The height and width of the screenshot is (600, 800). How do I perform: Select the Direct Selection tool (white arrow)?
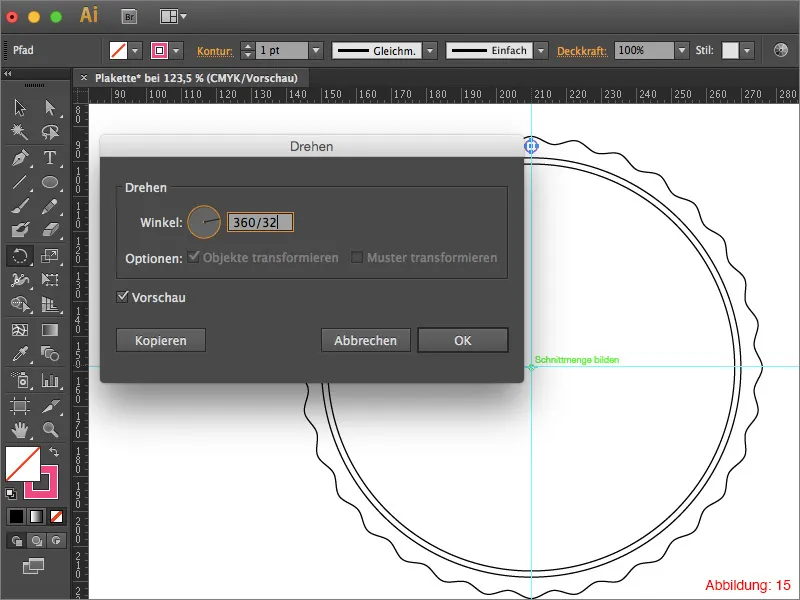pos(50,108)
